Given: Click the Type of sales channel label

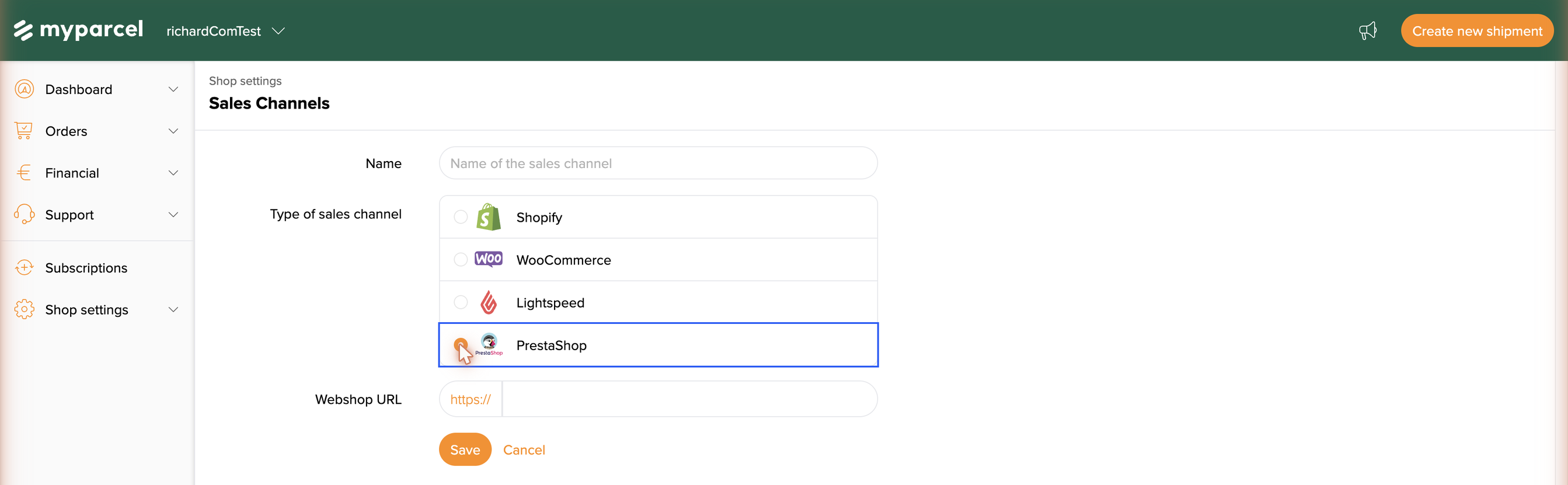Looking at the screenshot, I should click(336, 214).
